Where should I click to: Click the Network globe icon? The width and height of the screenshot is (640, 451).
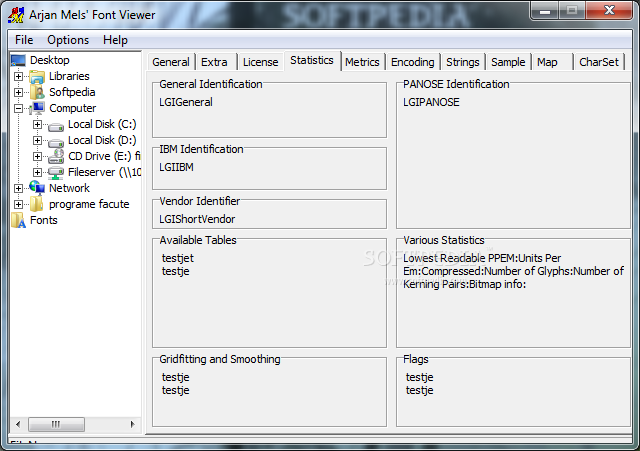coord(37,188)
